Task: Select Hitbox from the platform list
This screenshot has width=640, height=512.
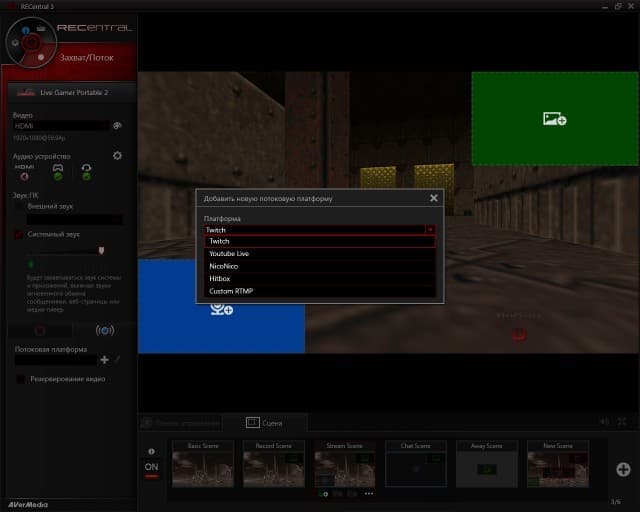Action: coord(319,278)
